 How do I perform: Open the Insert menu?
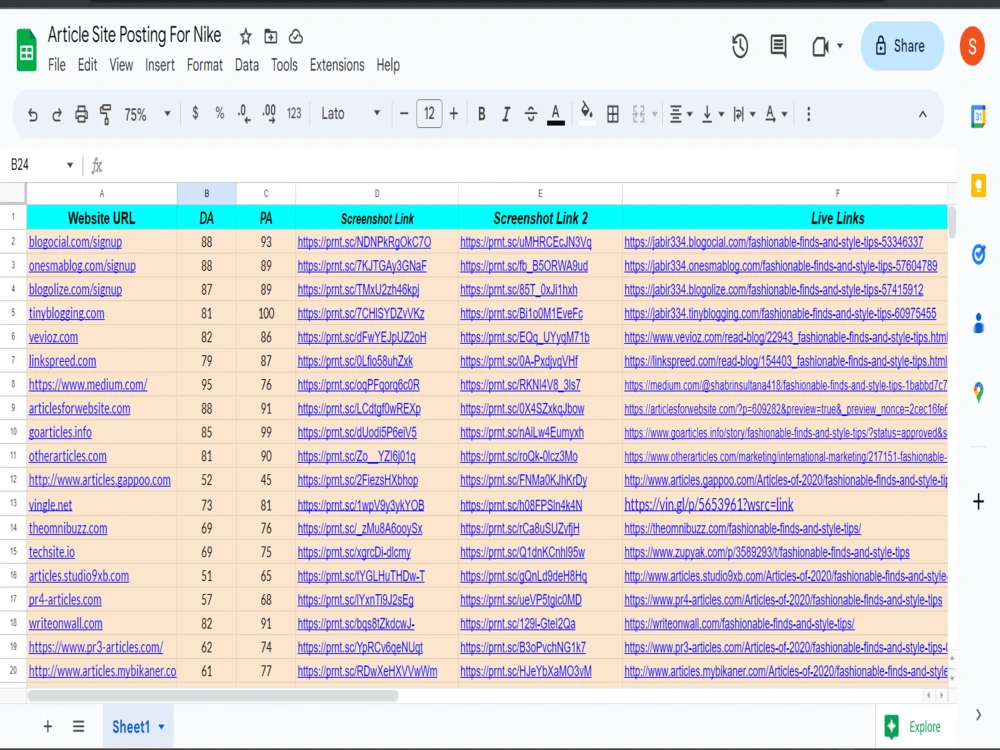[159, 65]
